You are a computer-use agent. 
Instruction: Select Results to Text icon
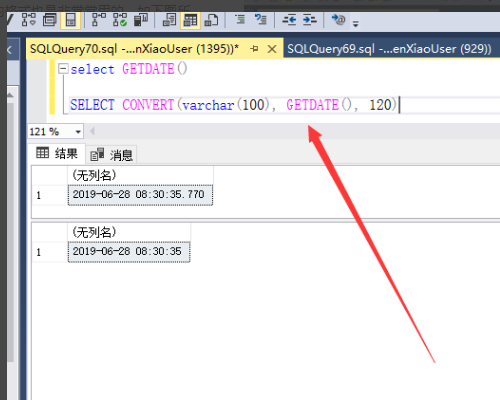169,20
